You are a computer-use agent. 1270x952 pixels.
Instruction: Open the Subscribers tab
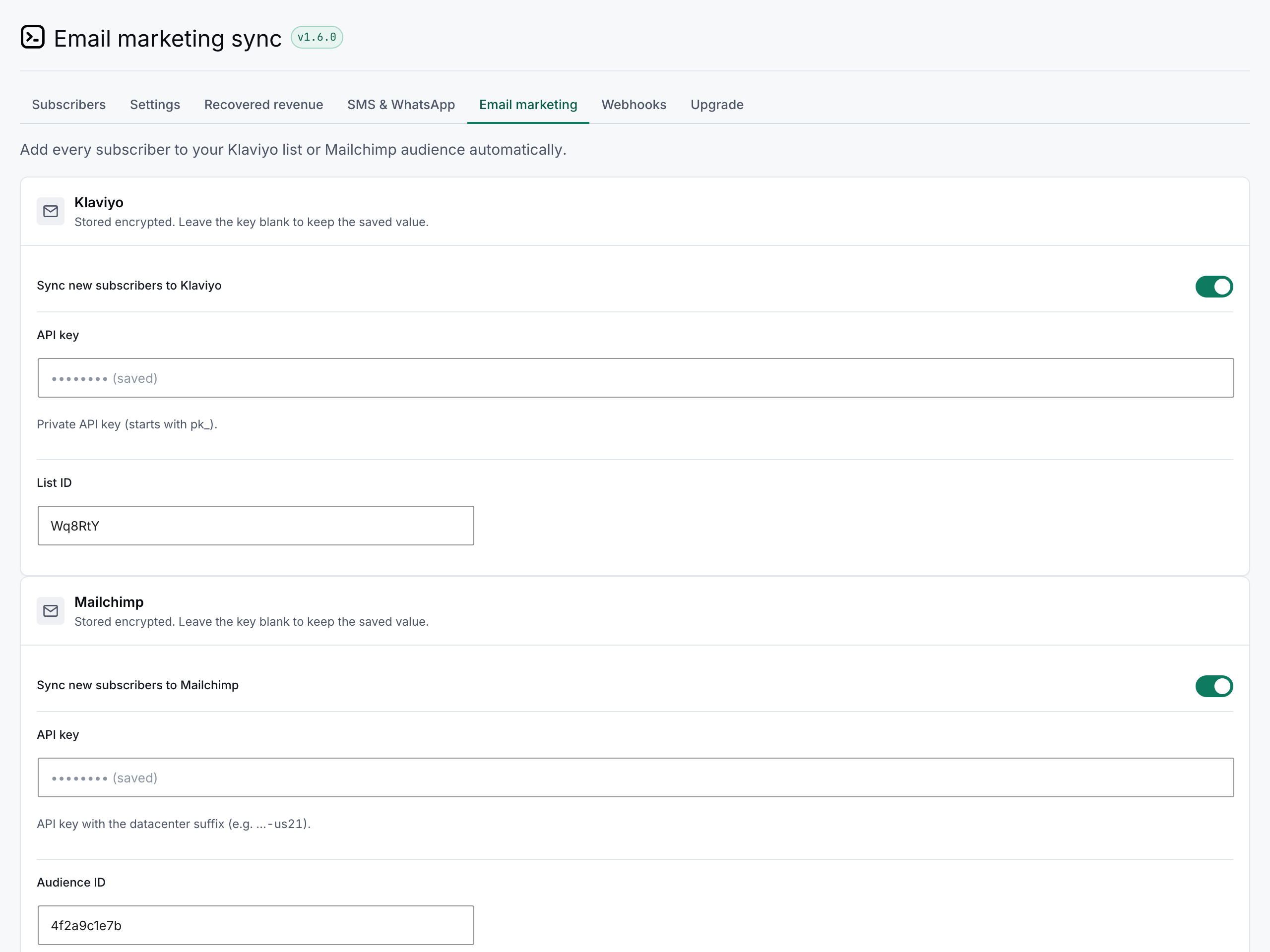[69, 105]
